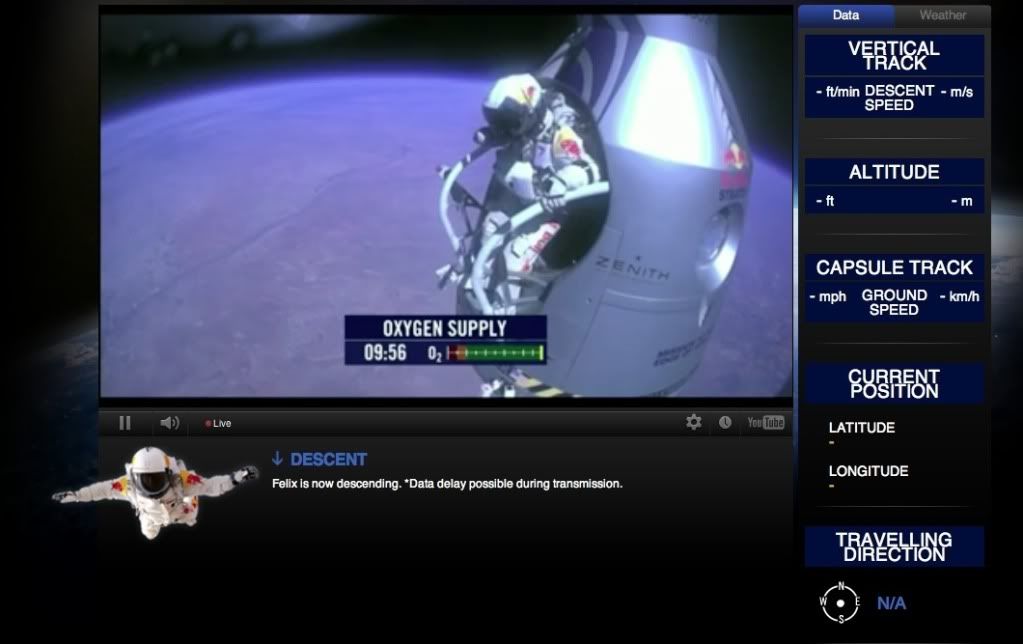Open video settings gear icon
This screenshot has width=1023, height=644.
point(694,422)
